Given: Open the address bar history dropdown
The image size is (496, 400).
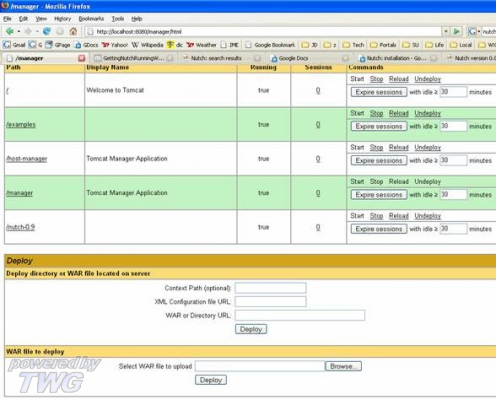Looking at the screenshot, I should click(446, 32).
